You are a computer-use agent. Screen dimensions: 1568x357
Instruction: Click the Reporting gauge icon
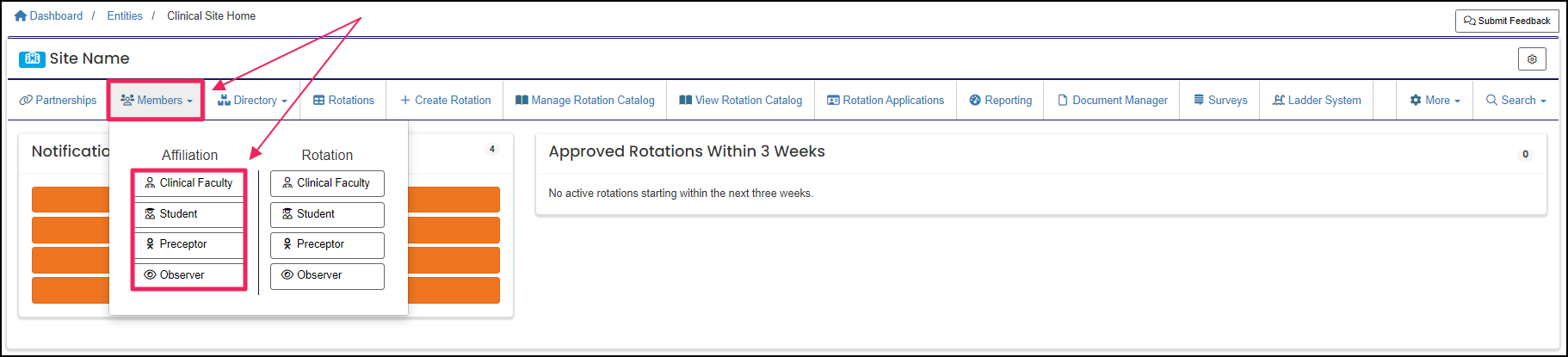[975, 100]
